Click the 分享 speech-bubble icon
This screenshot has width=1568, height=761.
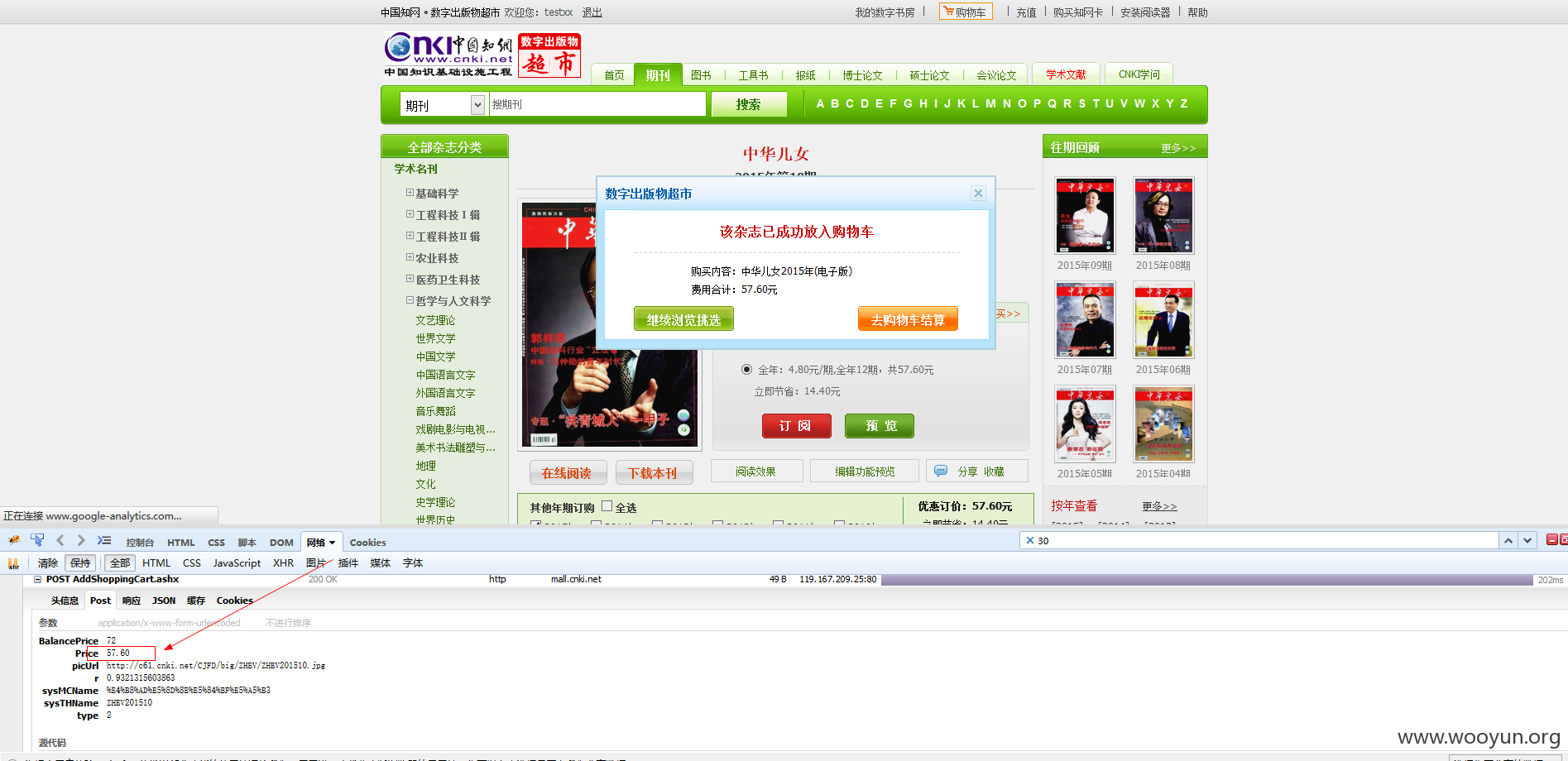click(941, 471)
